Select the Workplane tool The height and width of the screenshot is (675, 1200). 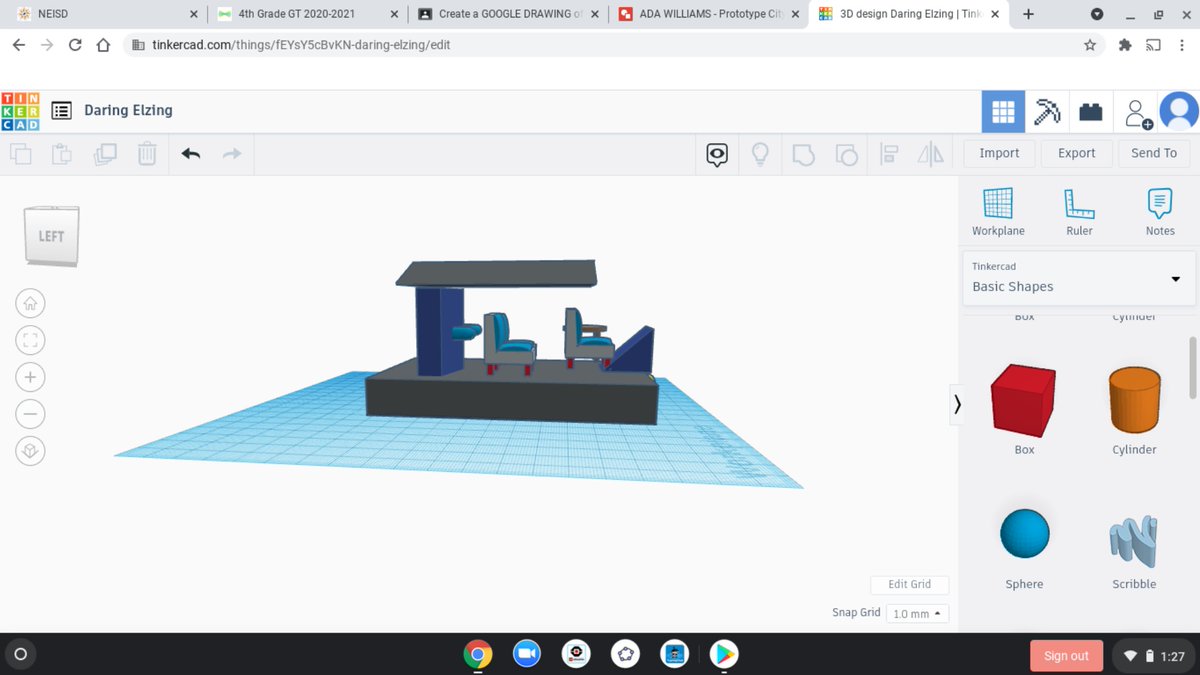(998, 212)
